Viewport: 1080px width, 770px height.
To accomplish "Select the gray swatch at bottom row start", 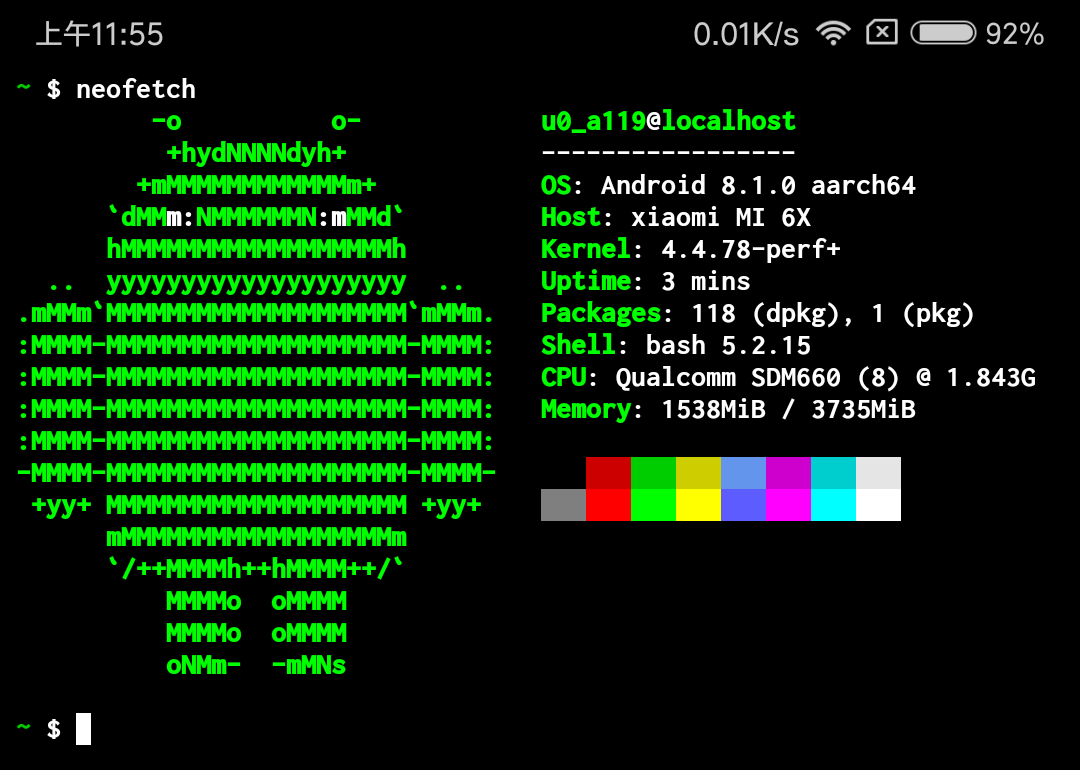I will (x=563, y=505).
